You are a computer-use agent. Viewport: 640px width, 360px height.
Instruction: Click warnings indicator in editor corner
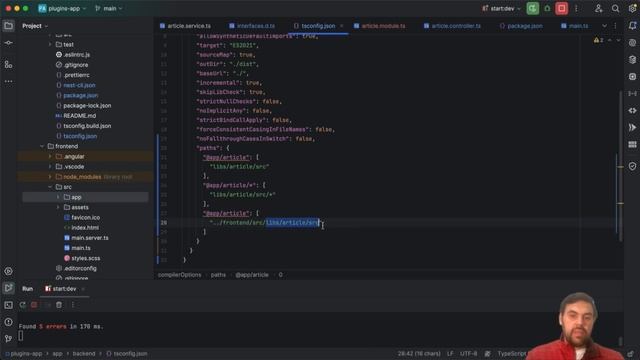598,40
